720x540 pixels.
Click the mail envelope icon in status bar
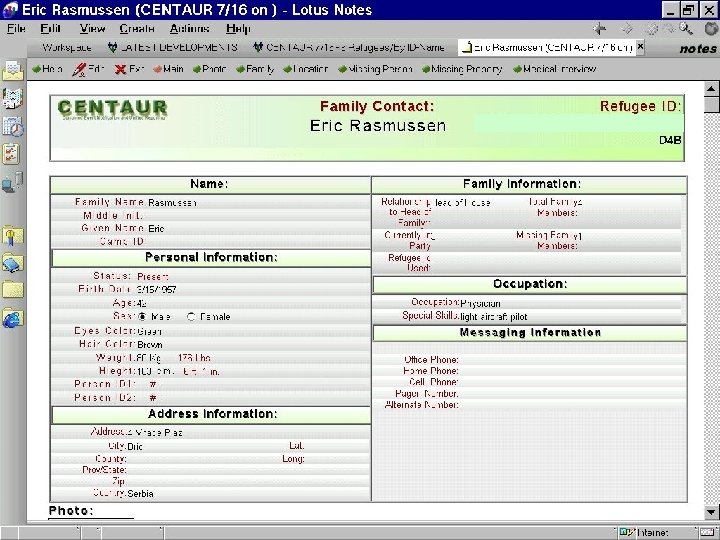pos(707,532)
